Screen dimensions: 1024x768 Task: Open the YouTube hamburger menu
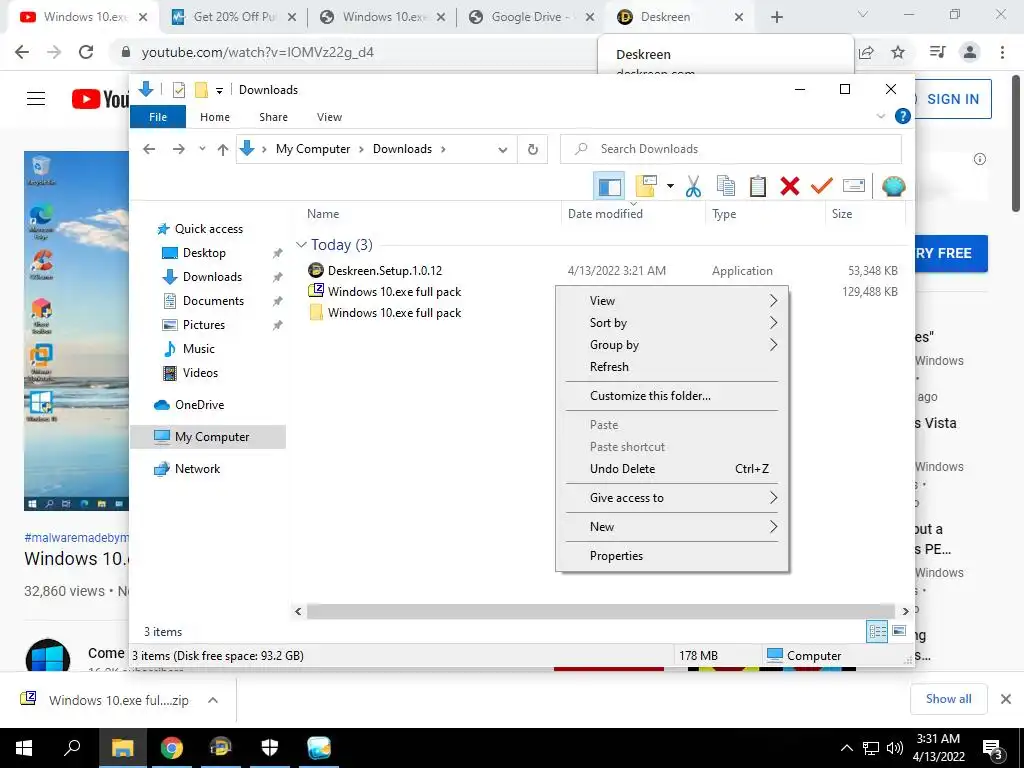click(36, 99)
